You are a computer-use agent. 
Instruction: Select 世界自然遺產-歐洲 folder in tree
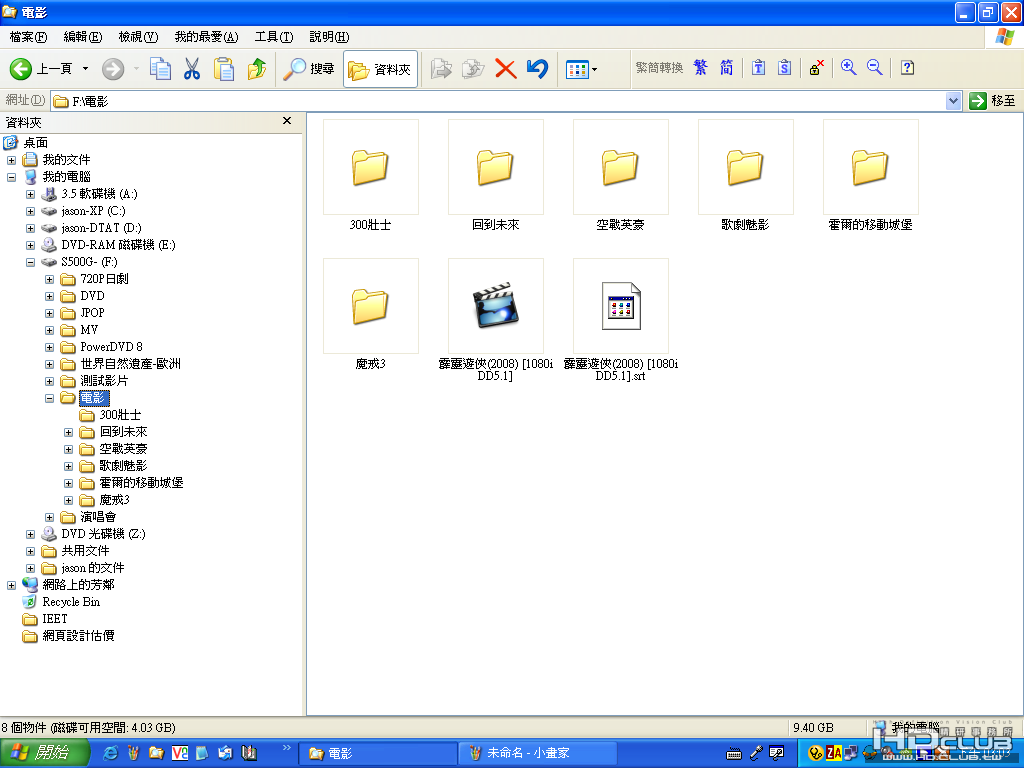(131, 364)
